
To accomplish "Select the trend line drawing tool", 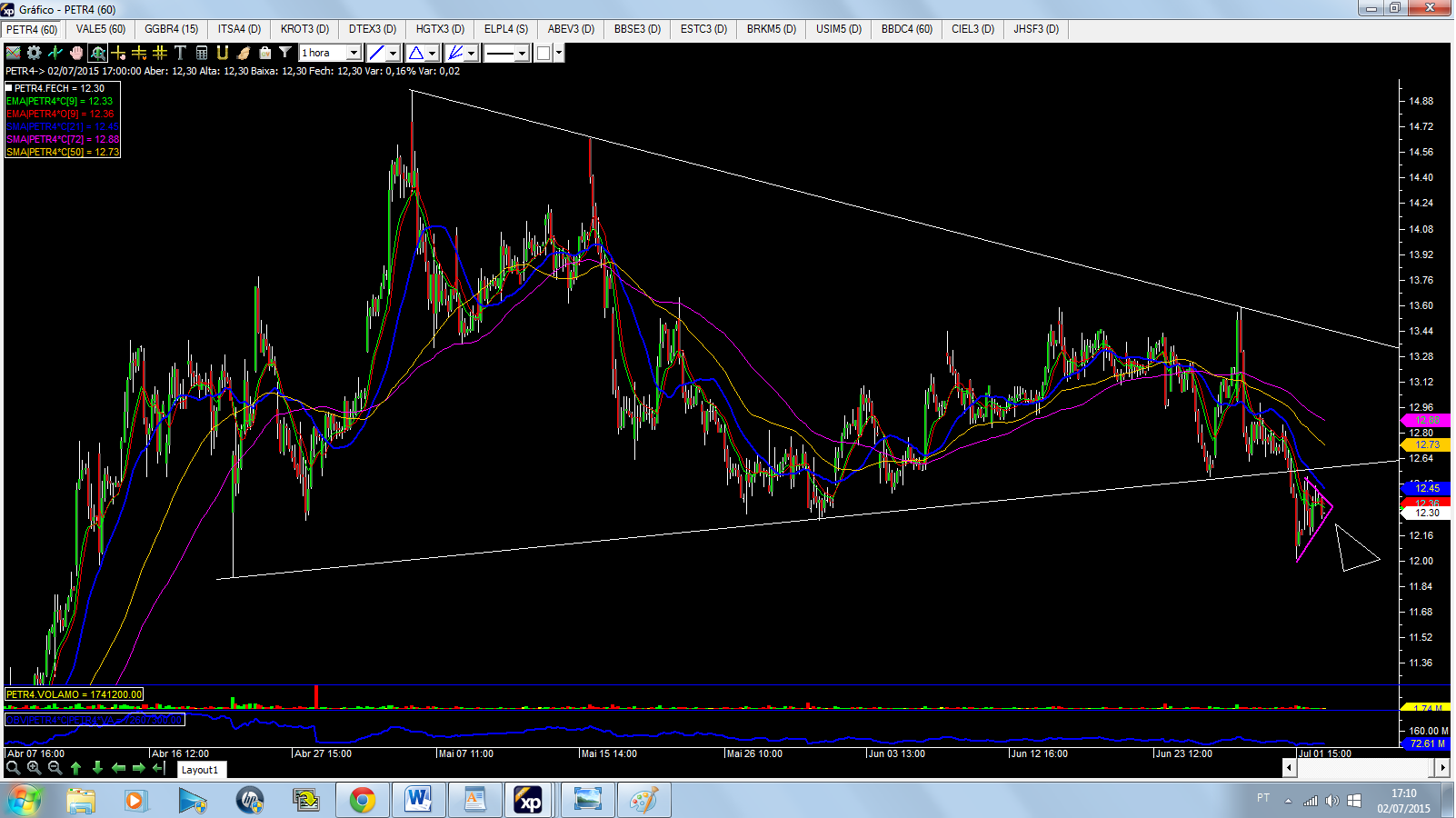I will coord(376,53).
